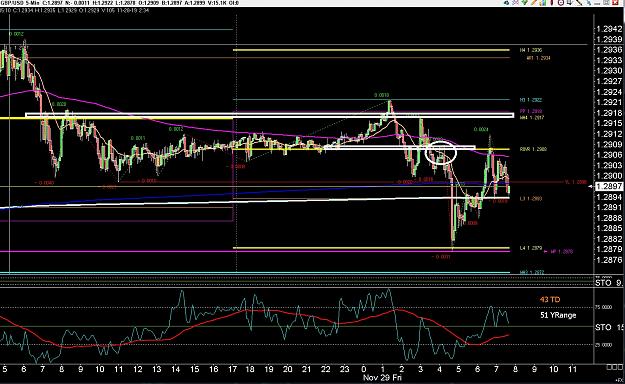Click the 1.2903 price axis label

[609, 165]
